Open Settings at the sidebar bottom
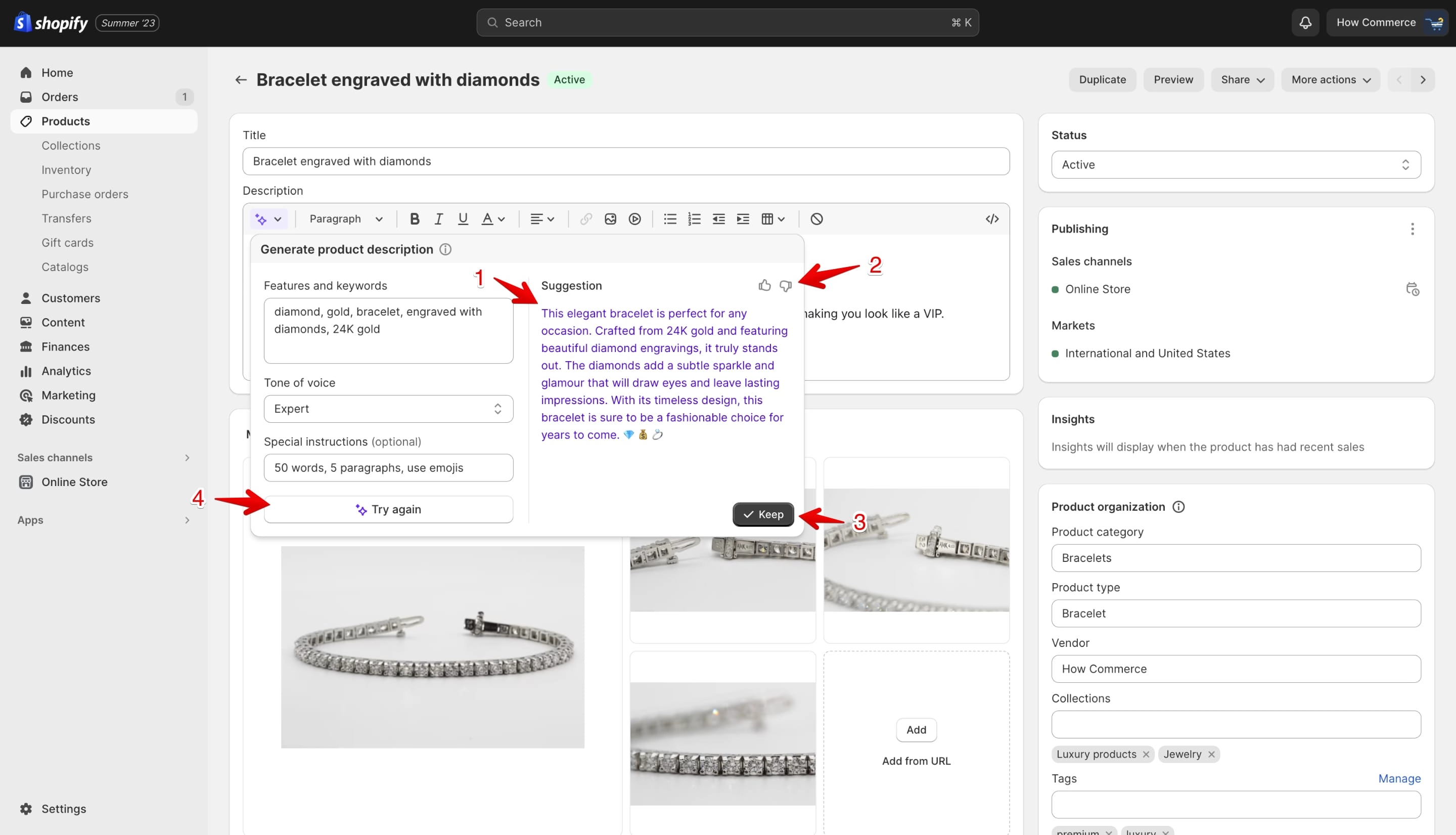Viewport: 1456px width, 835px height. click(104, 809)
